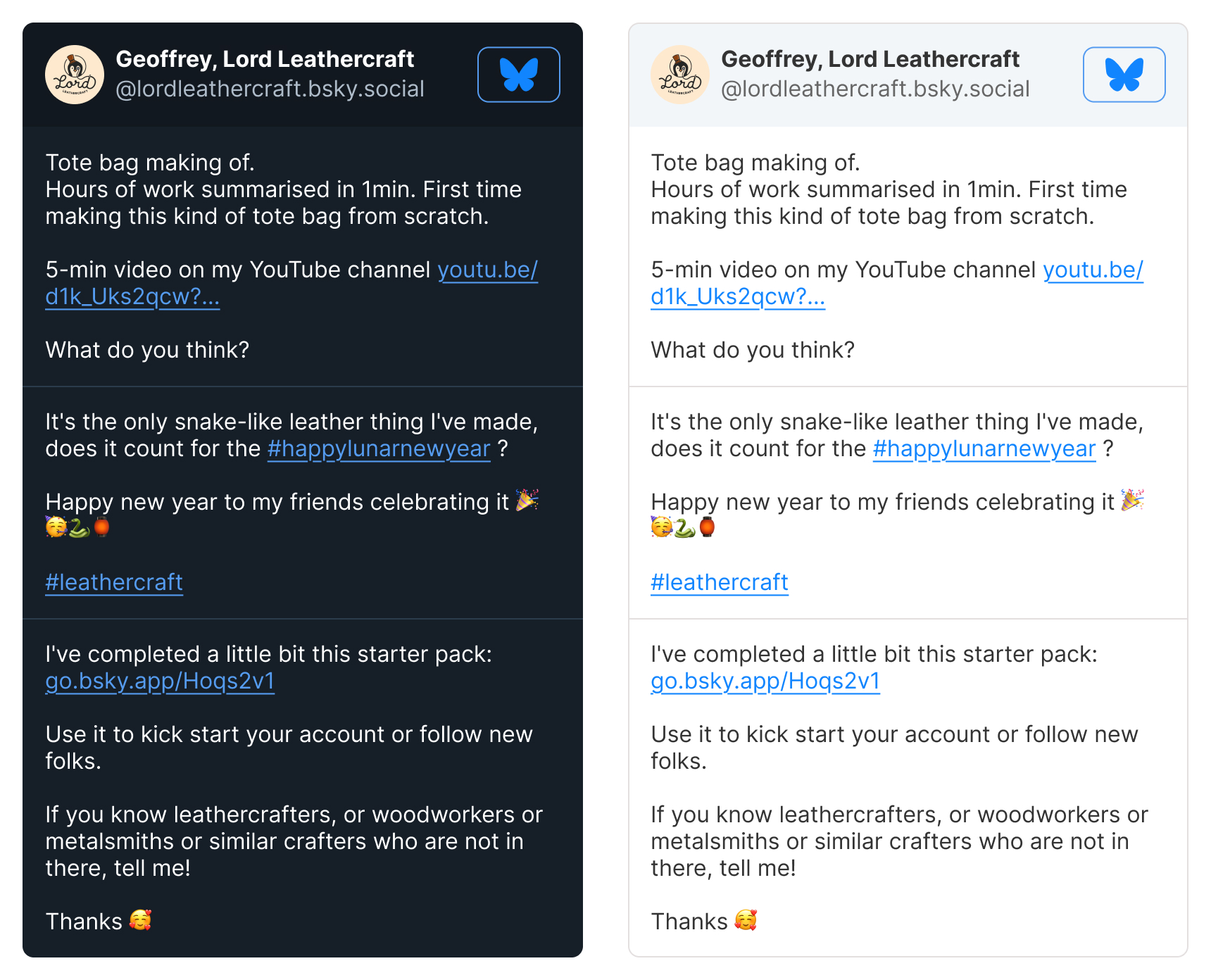Click Geoffrey, Lord Leathercraft name in light card
Viewport: 1211px width, 980px height.
pos(870,59)
